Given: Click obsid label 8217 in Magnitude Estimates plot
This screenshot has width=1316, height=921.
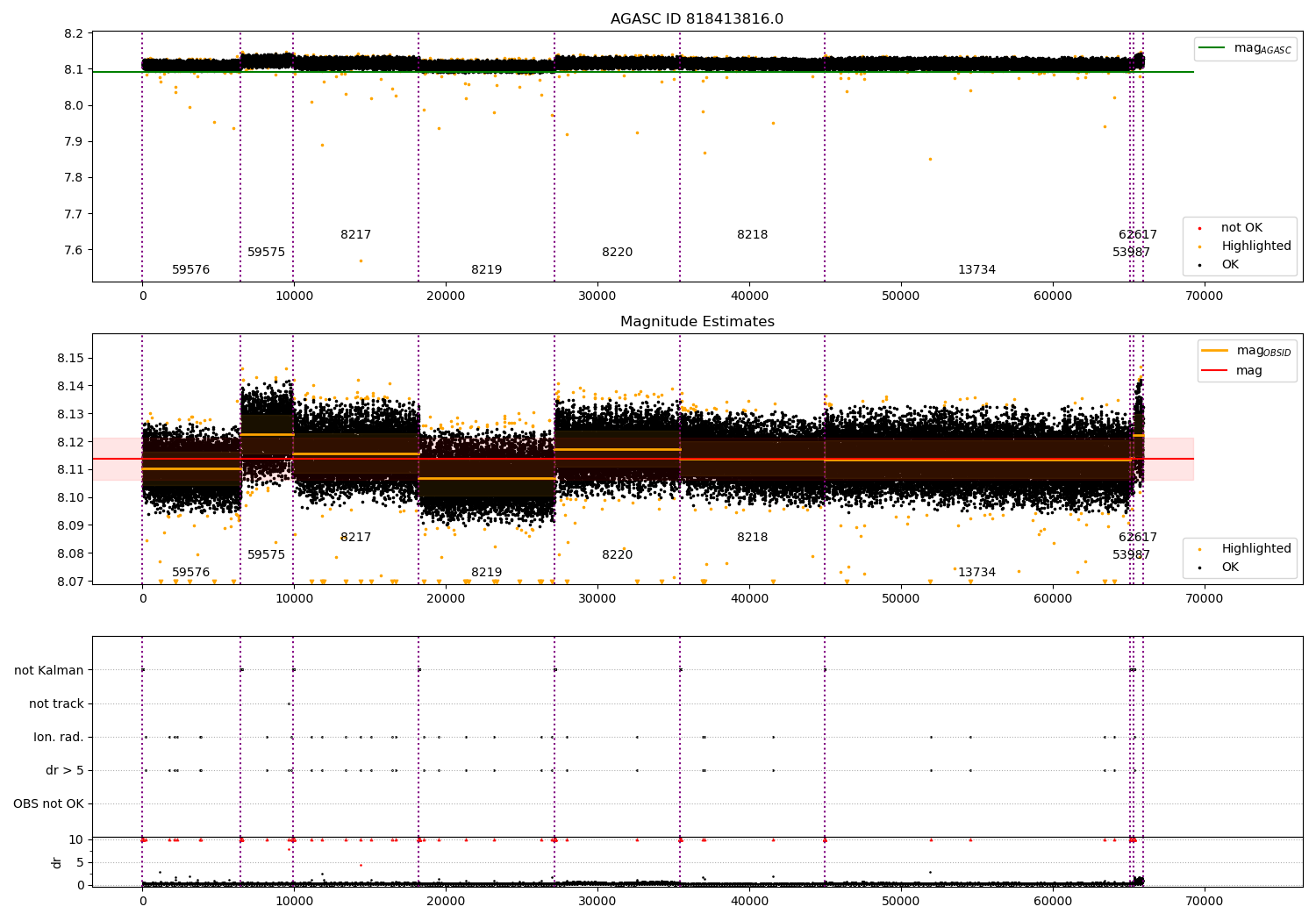Looking at the screenshot, I should 356,538.
